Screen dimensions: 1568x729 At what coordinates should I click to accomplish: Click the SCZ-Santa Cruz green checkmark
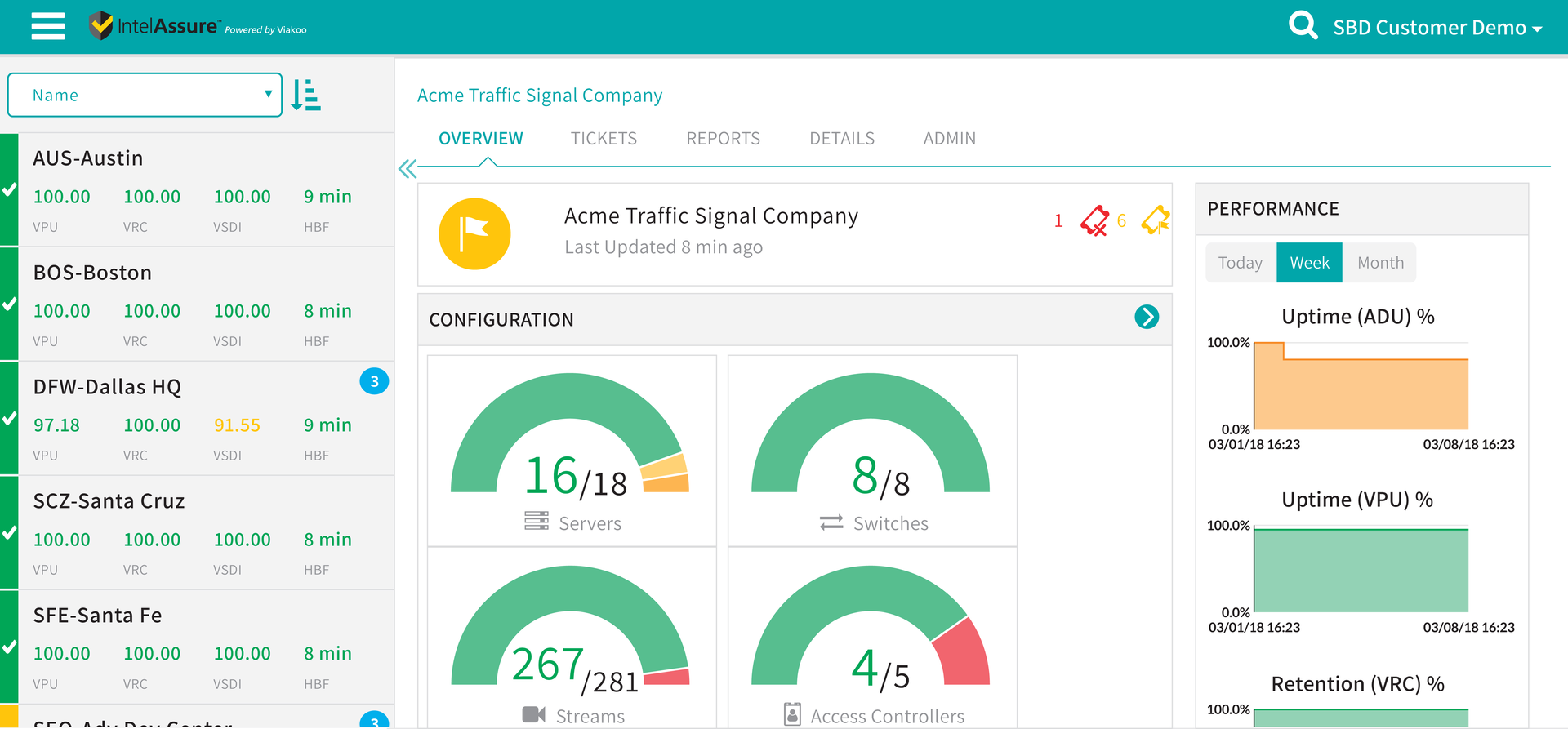click(9, 533)
